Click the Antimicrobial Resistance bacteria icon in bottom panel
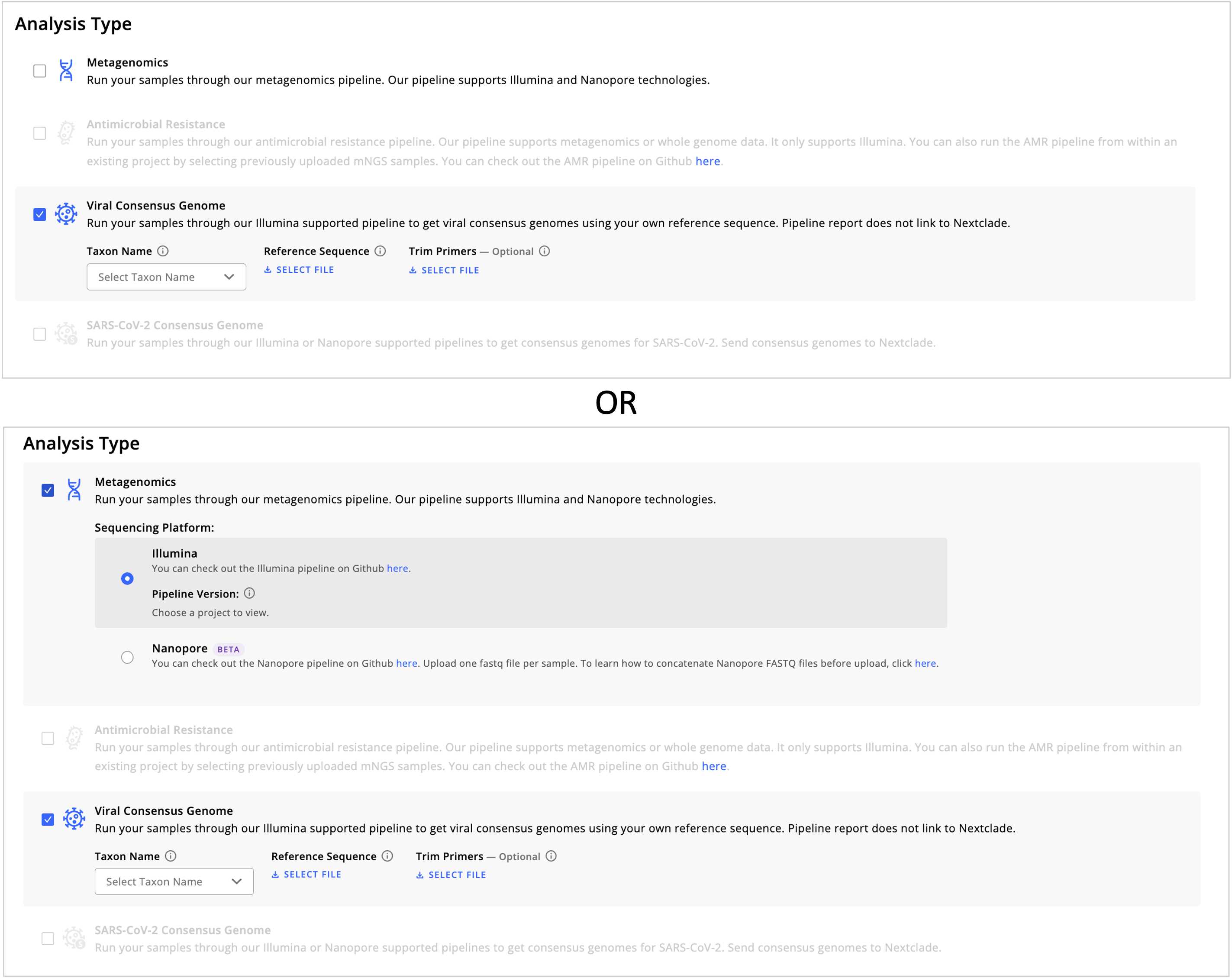The height and width of the screenshot is (978, 1232). (x=74, y=738)
